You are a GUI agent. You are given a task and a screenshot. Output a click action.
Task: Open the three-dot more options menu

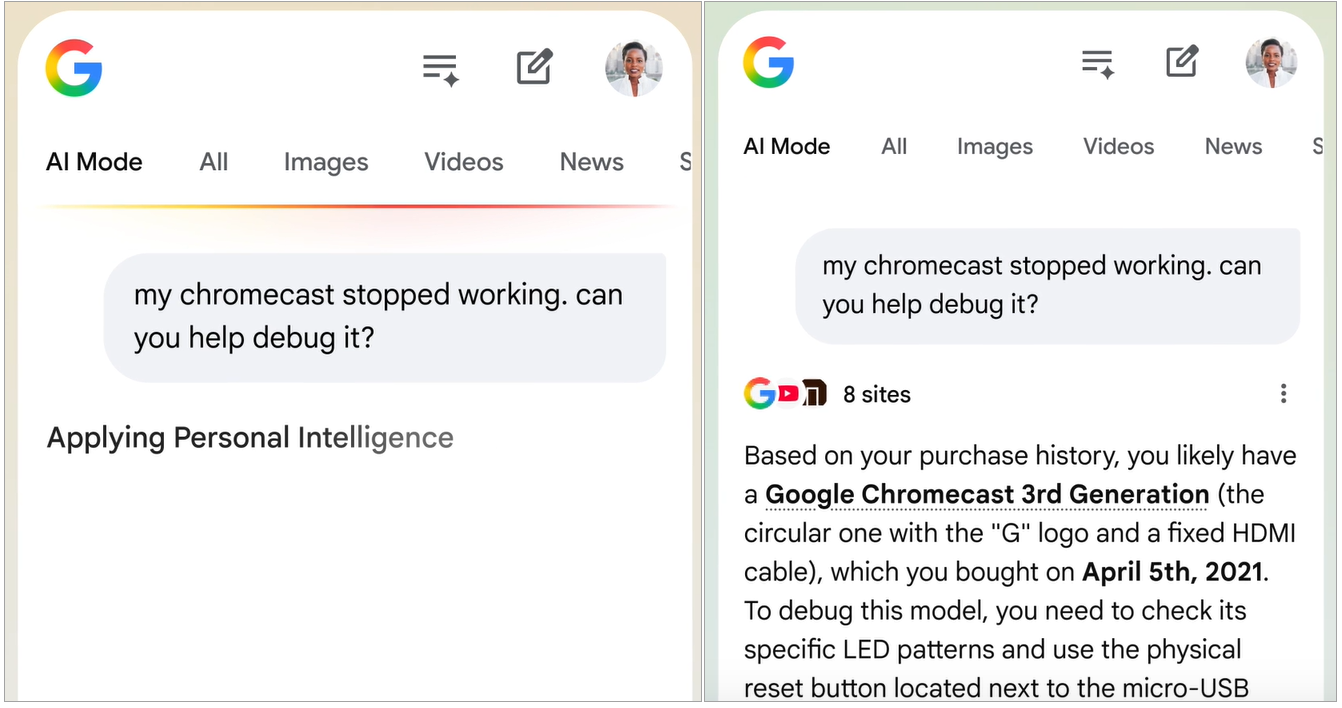[x=1283, y=394]
